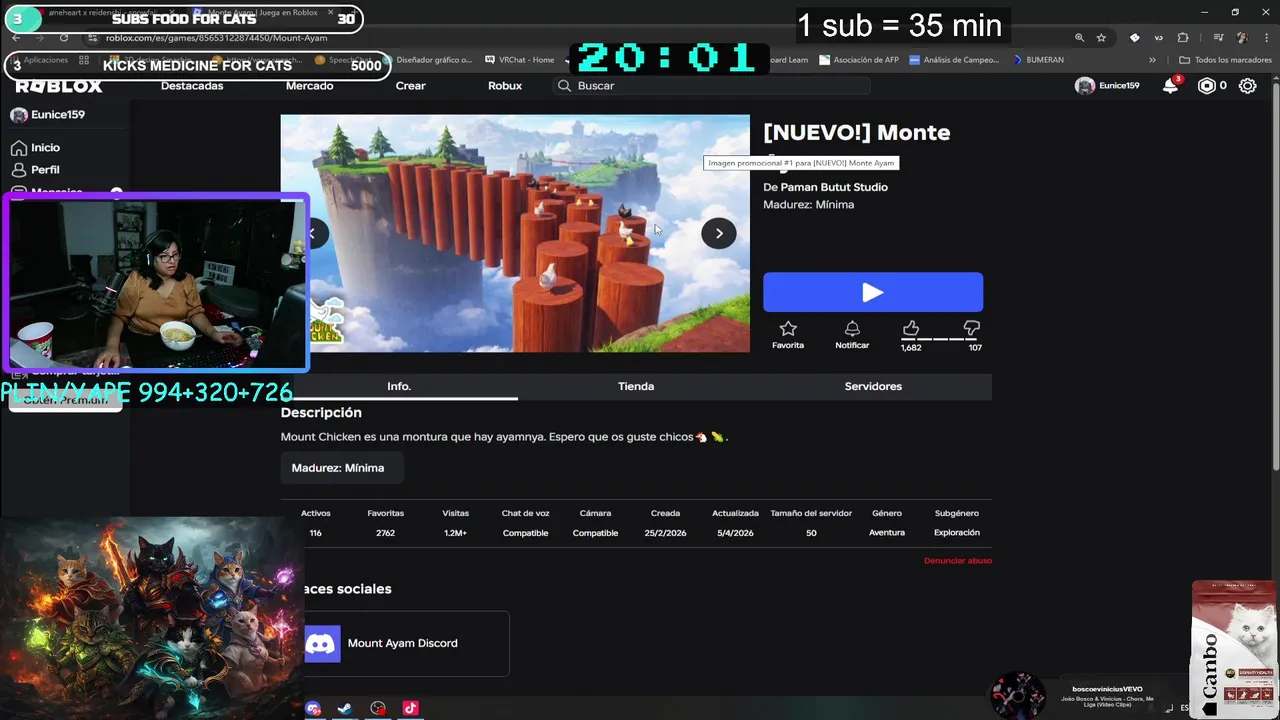
Task: Open TikTok from the taskbar
Action: click(410, 708)
